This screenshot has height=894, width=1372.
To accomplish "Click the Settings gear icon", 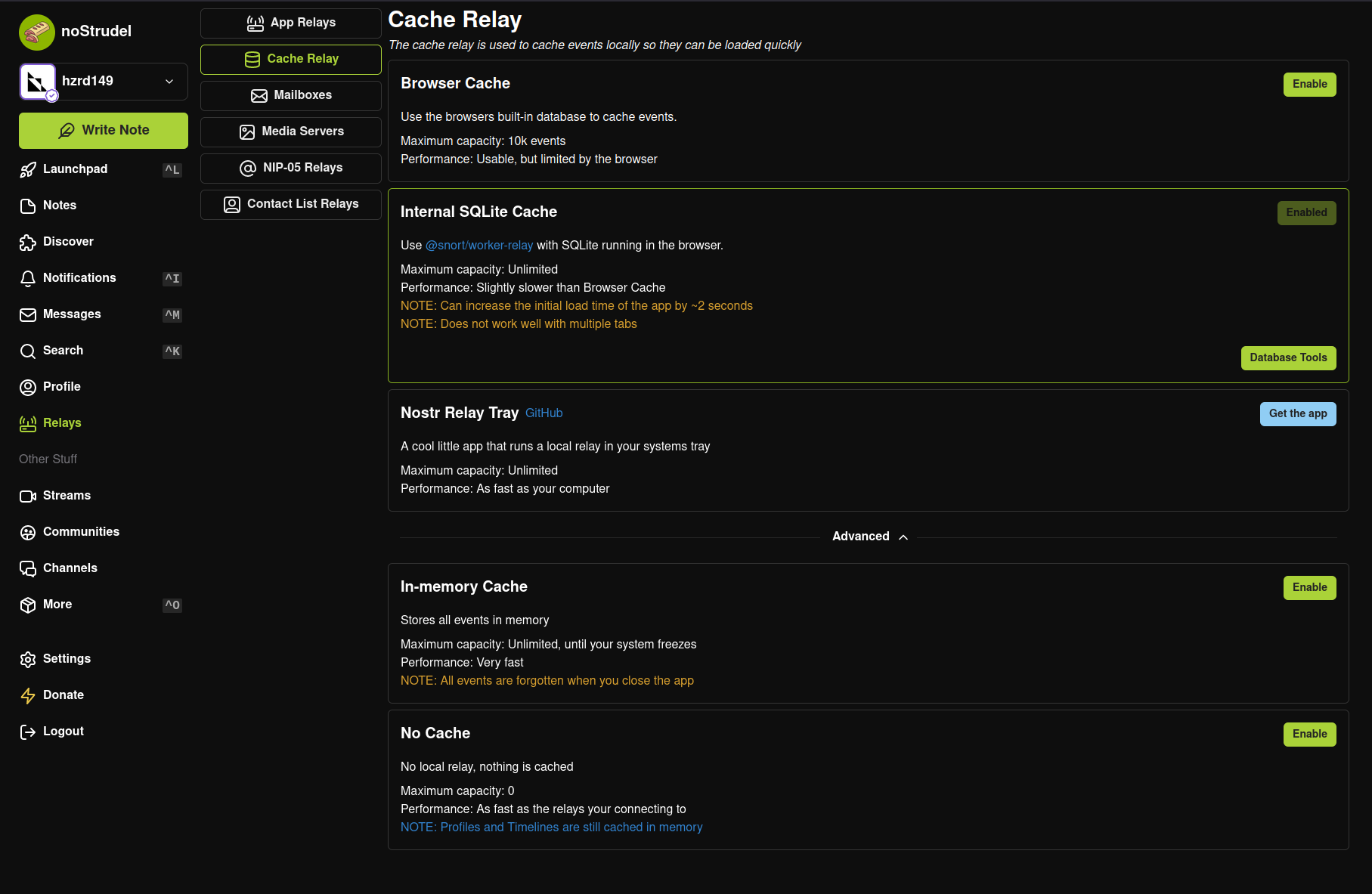I will (x=28, y=660).
